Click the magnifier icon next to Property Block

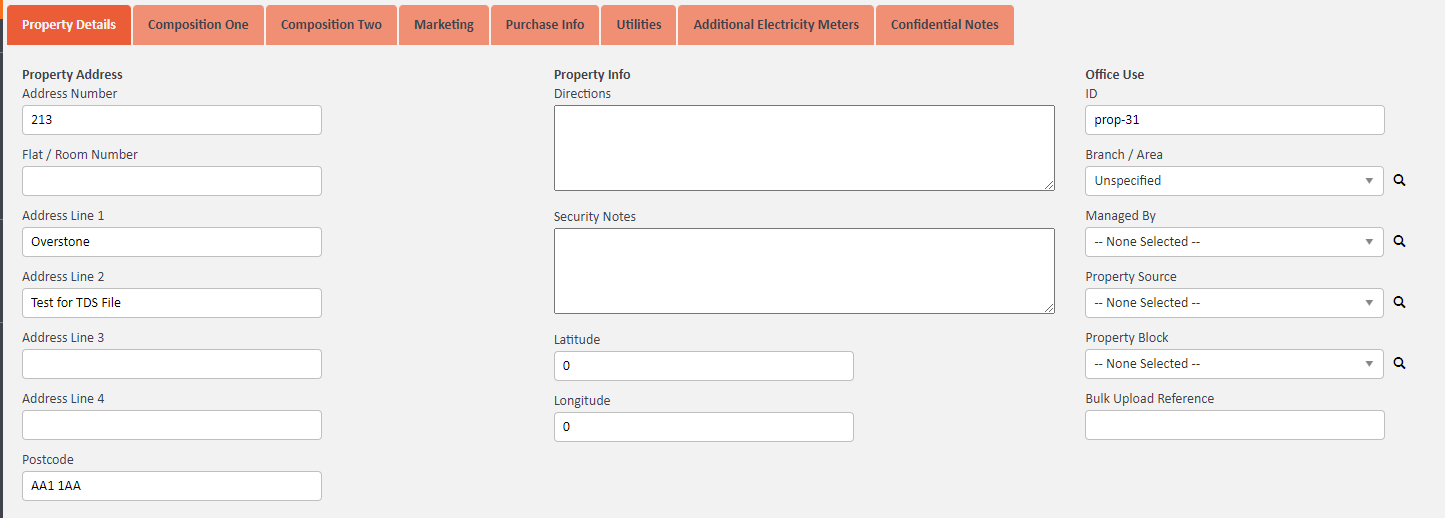coord(1400,364)
